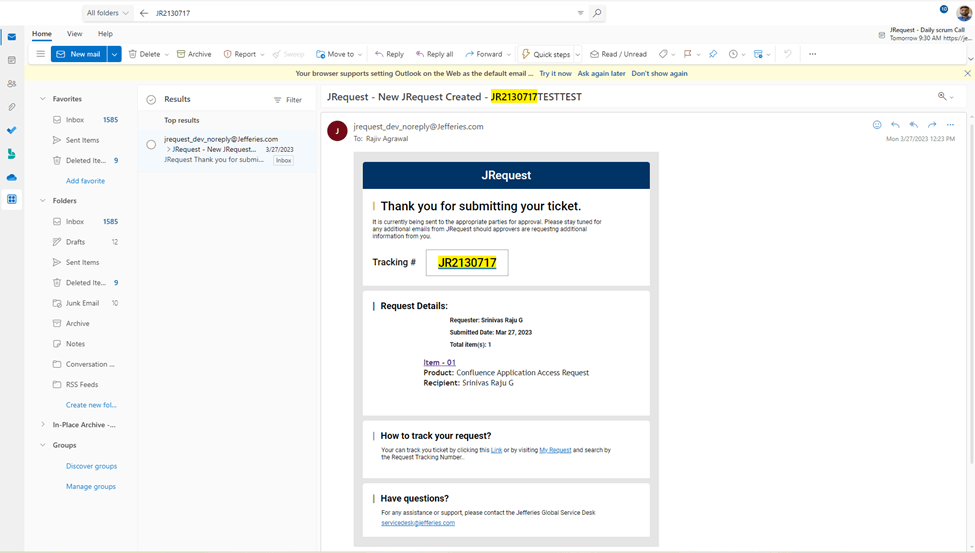Close the yellow default email banner
The height and width of the screenshot is (553, 975).
[968, 73]
